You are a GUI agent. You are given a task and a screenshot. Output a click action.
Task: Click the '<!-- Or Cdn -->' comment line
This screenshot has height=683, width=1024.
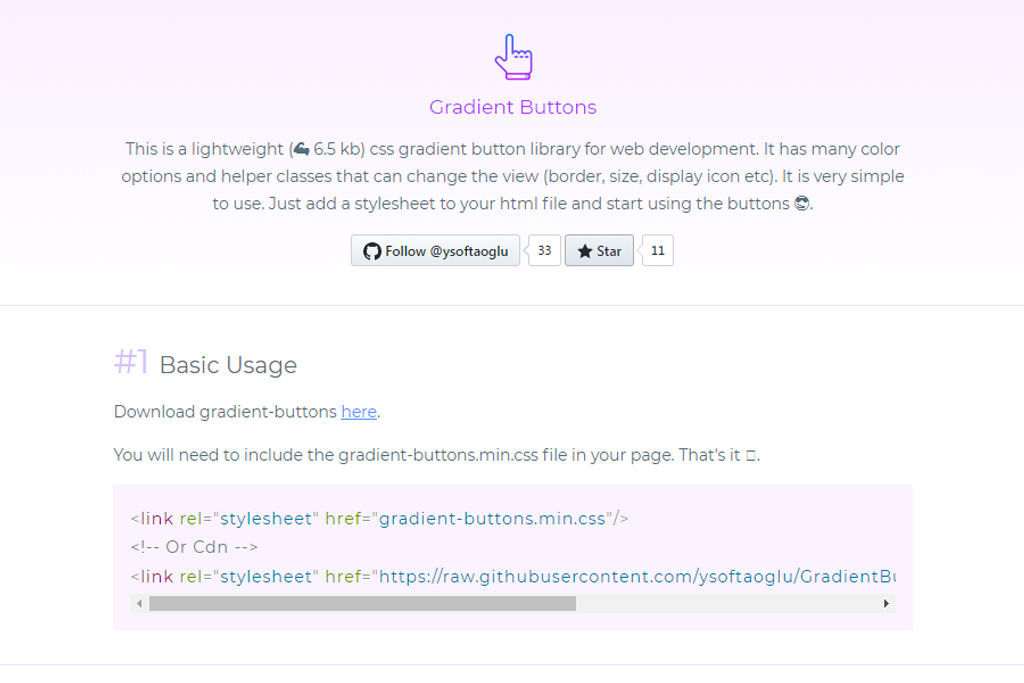click(194, 547)
